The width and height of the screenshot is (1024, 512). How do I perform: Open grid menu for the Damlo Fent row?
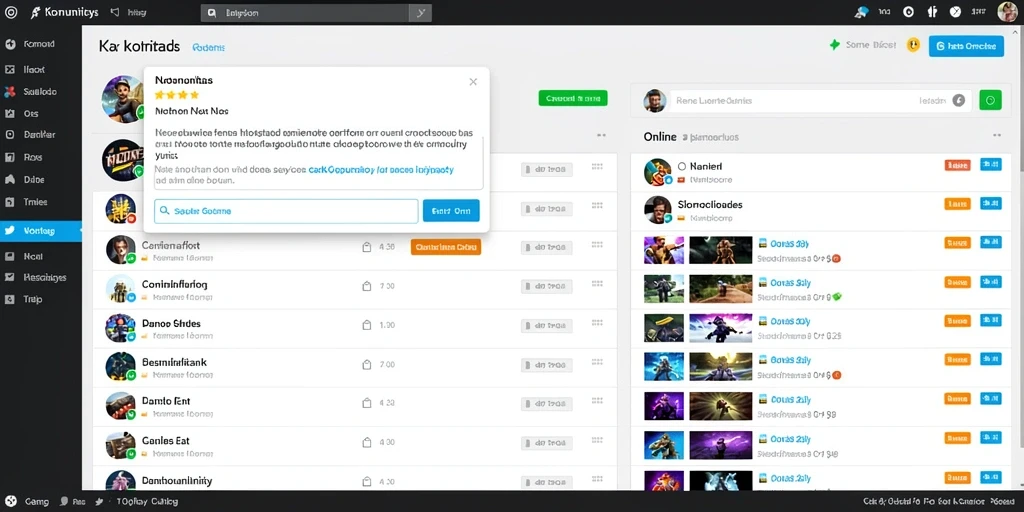(597, 401)
